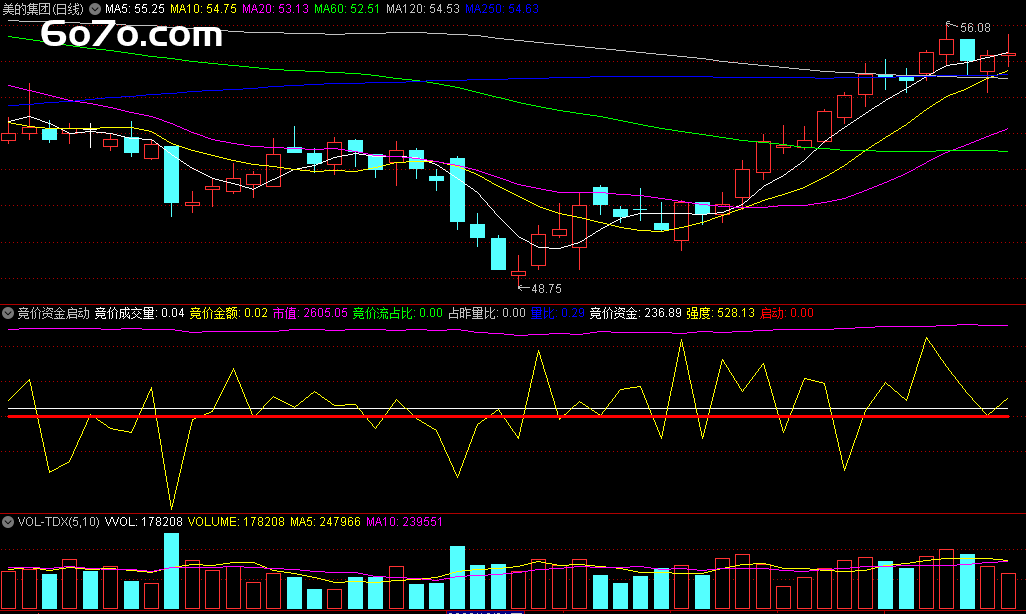This screenshot has height=614, width=1026.
Task: Click the 竞价资金: 236.89 value
Action: (x=635, y=313)
